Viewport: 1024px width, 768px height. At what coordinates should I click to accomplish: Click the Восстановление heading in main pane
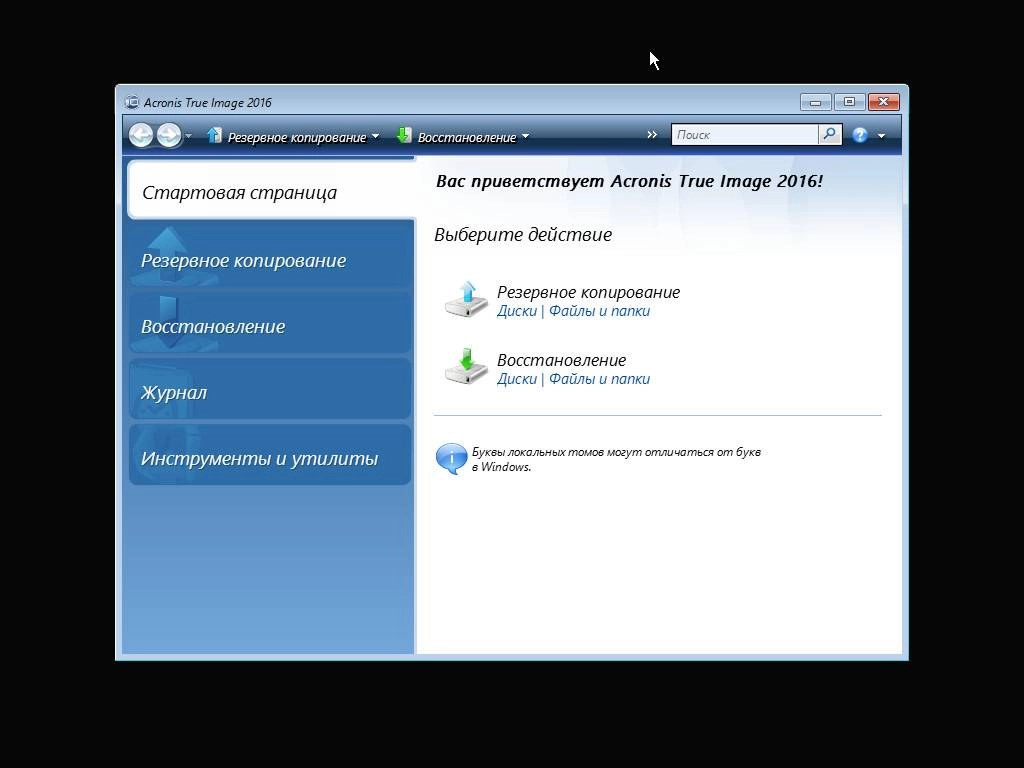(562, 360)
